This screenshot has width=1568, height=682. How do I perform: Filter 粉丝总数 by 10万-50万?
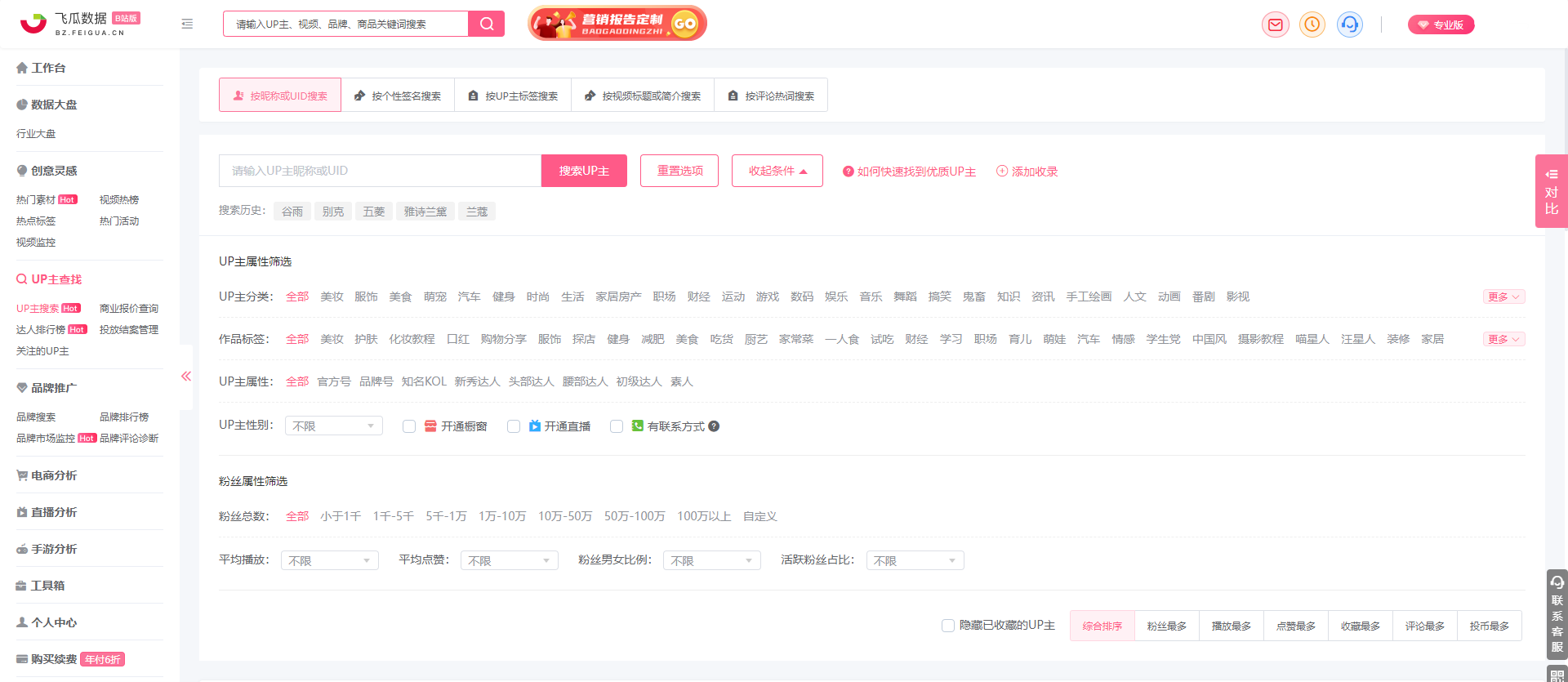[x=565, y=516]
